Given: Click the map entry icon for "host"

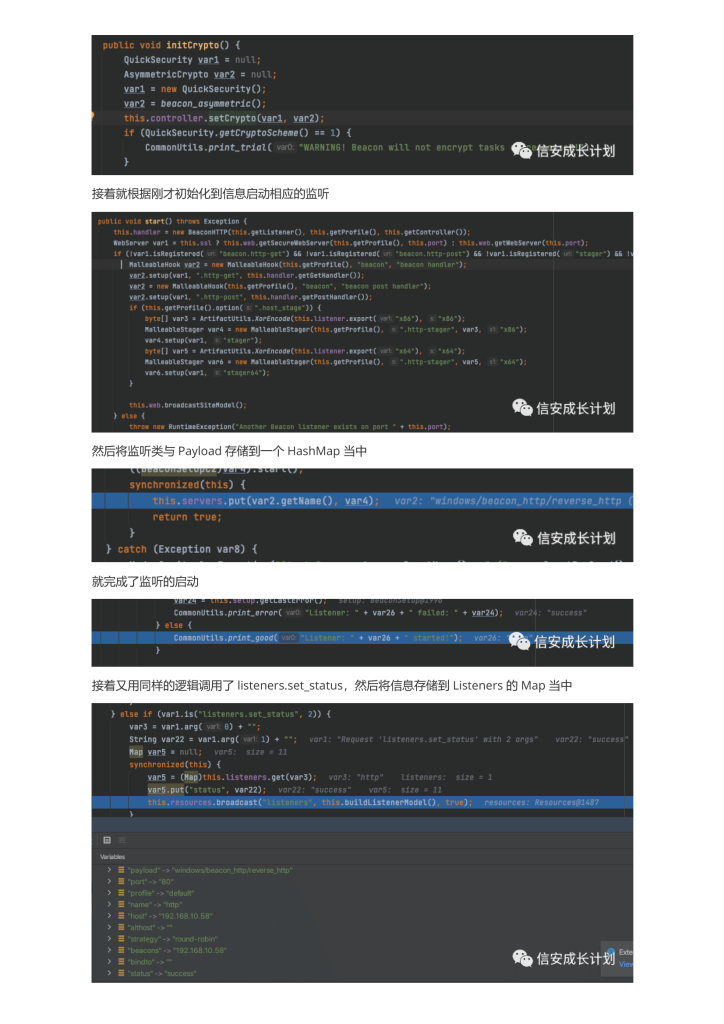Looking at the screenshot, I should pyautogui.click(x=121, y=916).
